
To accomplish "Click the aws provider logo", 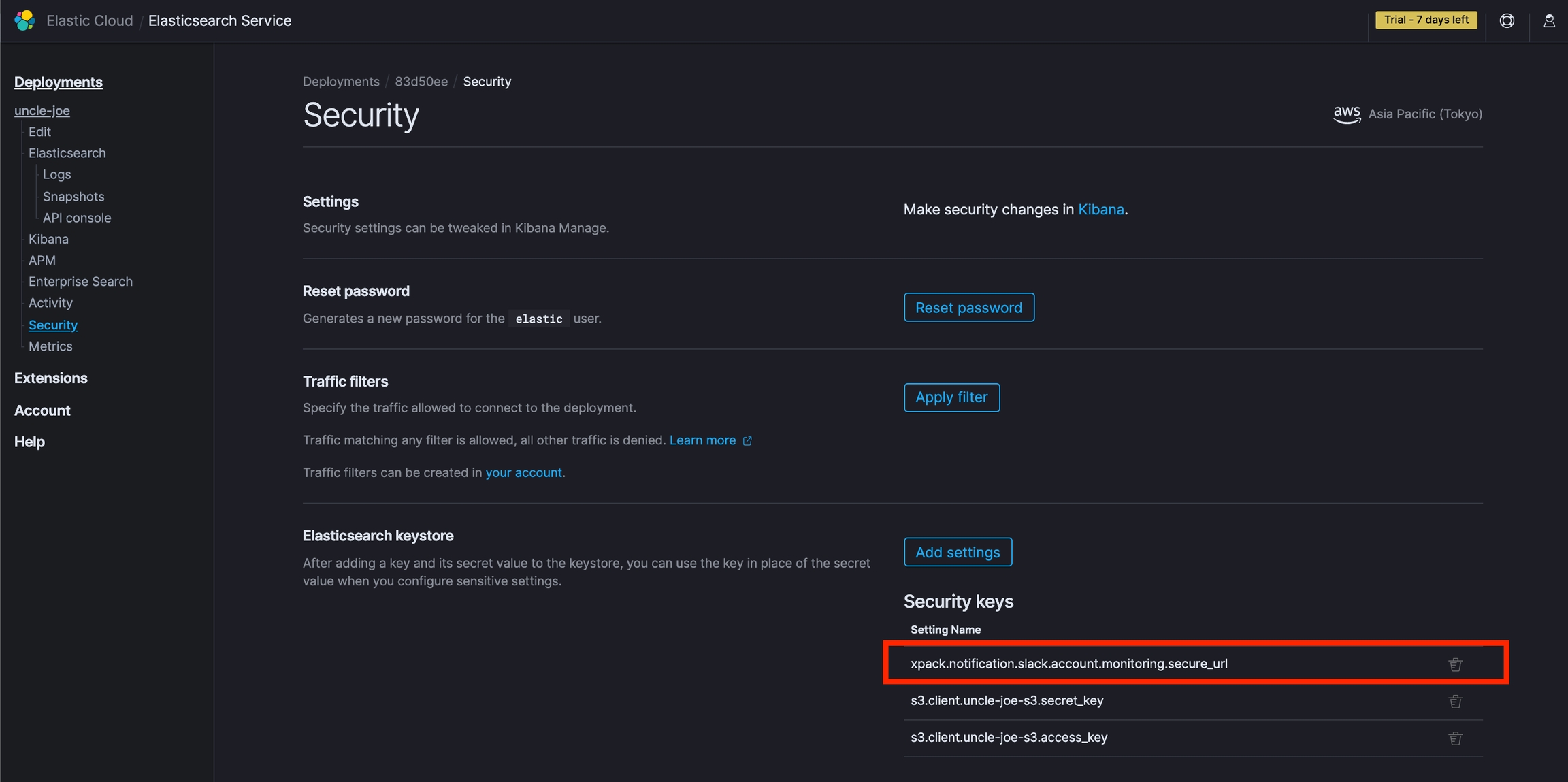I will point(1347,114).
